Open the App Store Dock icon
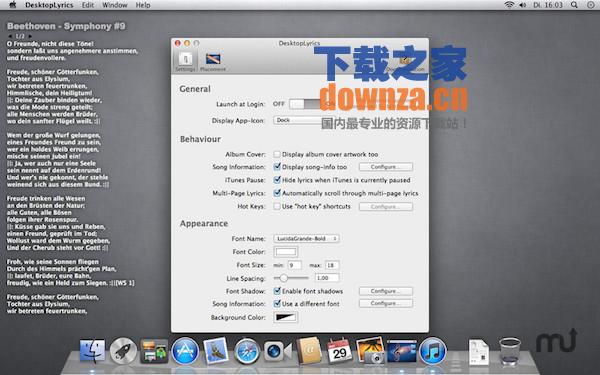 (185, 351)
